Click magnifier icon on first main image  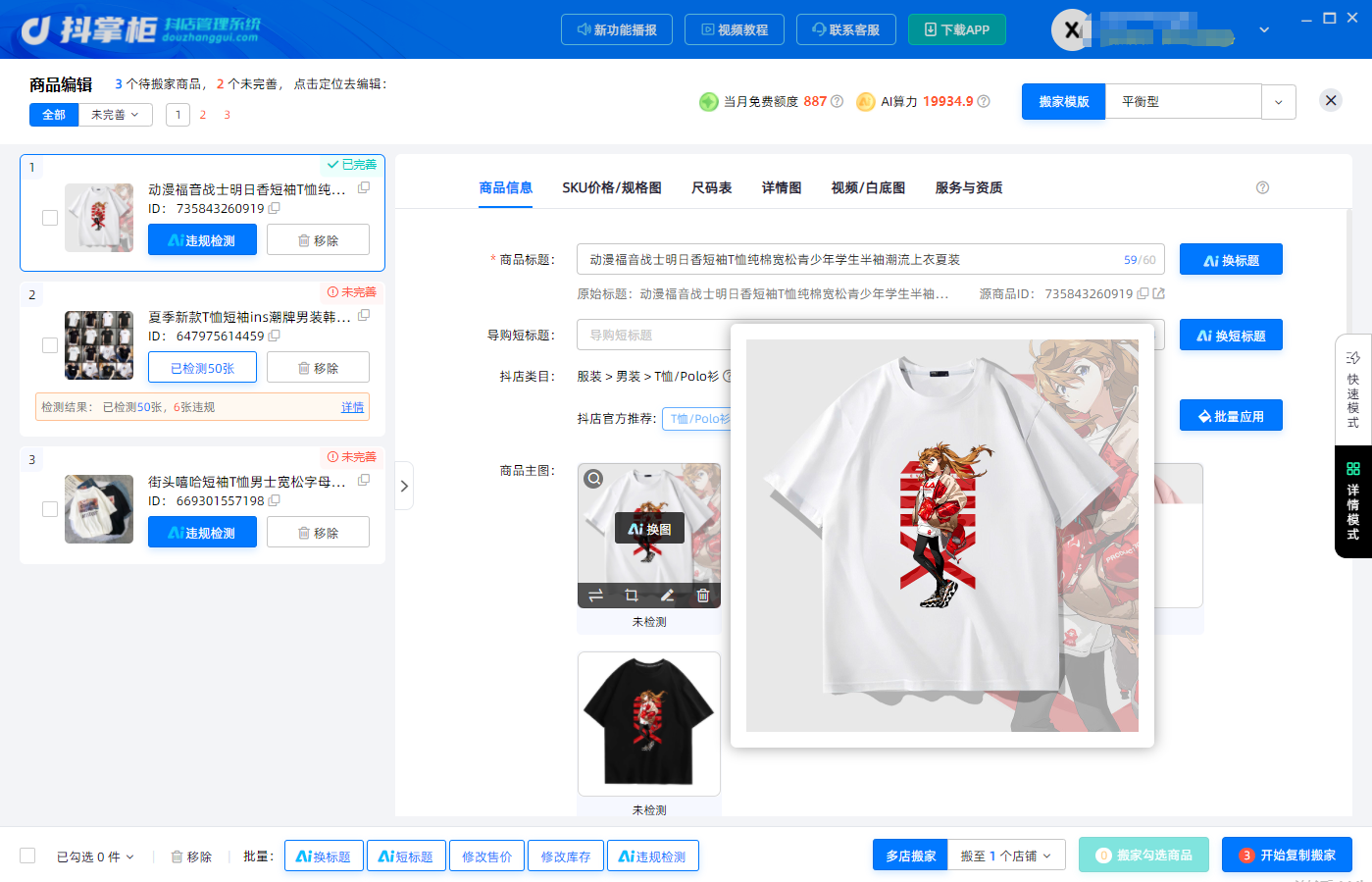tap(594, 479)
